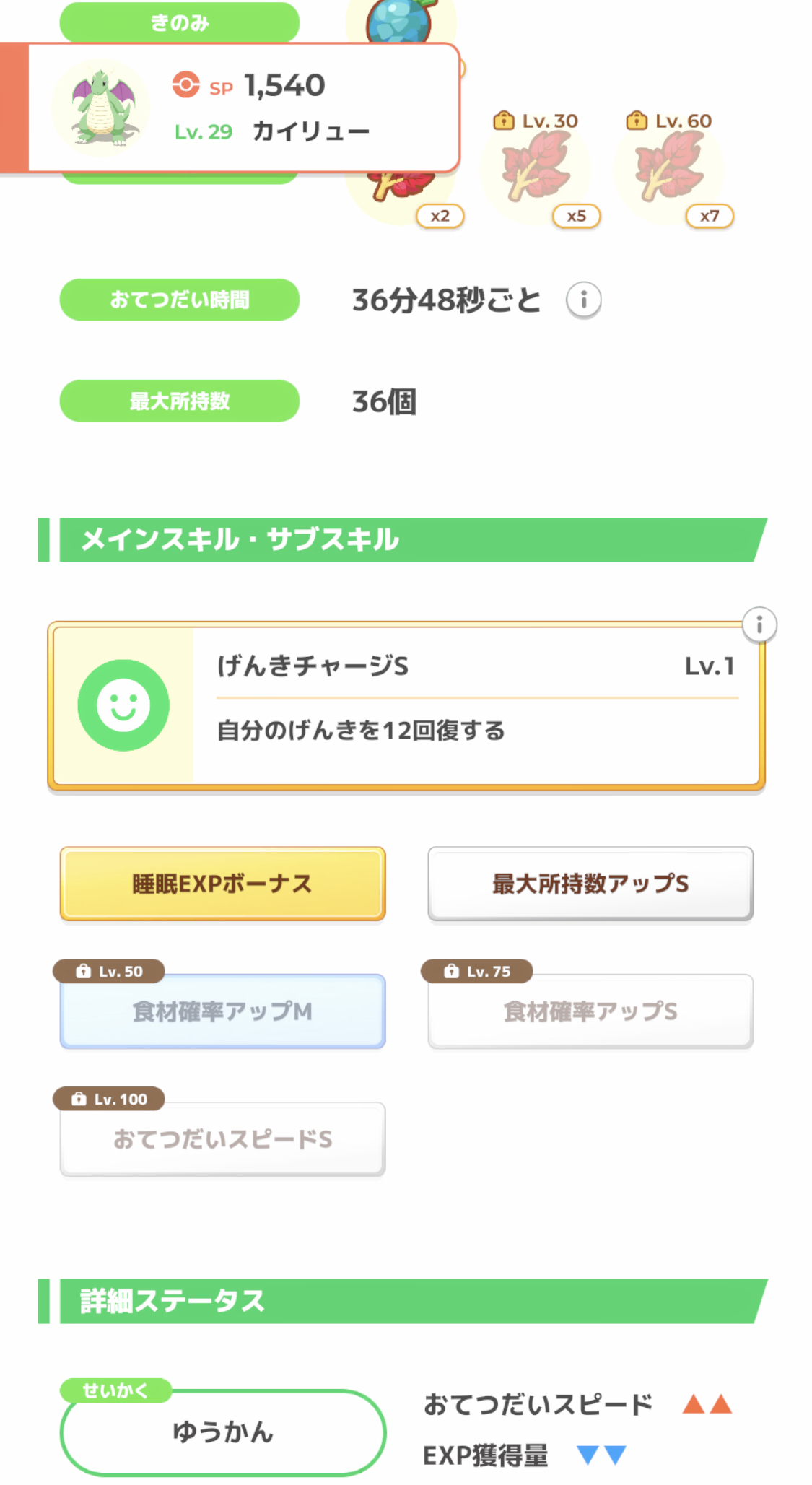The width and height of the screenshot is (812, 1485).
Task: Tap the Lv. 100 lock badge
Action: [109, 1099]
